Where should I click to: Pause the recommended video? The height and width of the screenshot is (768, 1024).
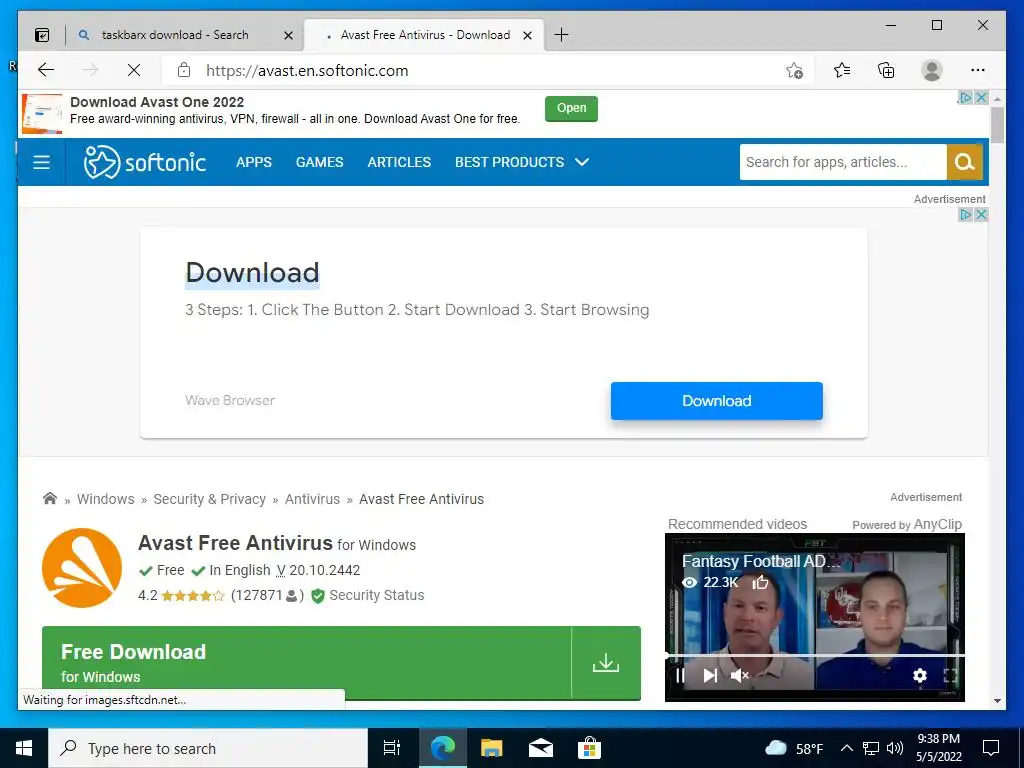coord(680,676)
